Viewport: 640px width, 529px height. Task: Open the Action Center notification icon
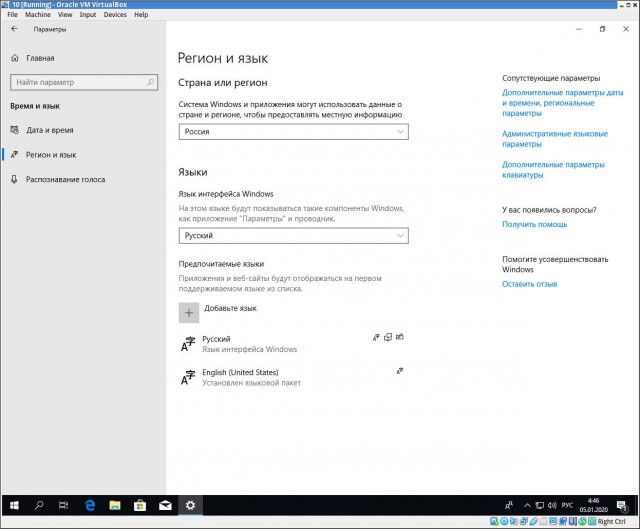(x=622, y=506)
